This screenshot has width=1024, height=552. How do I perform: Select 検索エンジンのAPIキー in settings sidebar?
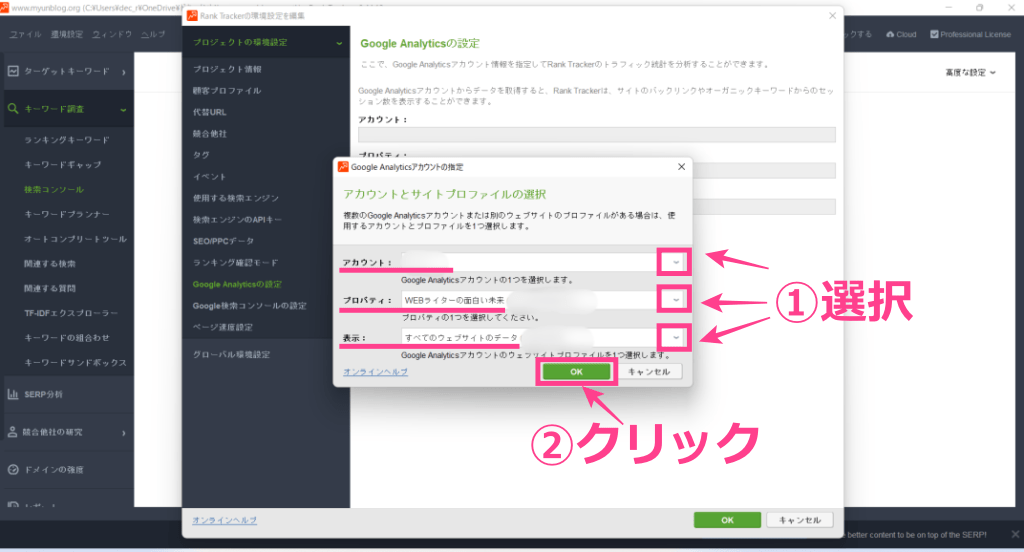pyautogui.click(x=237, y=219)
